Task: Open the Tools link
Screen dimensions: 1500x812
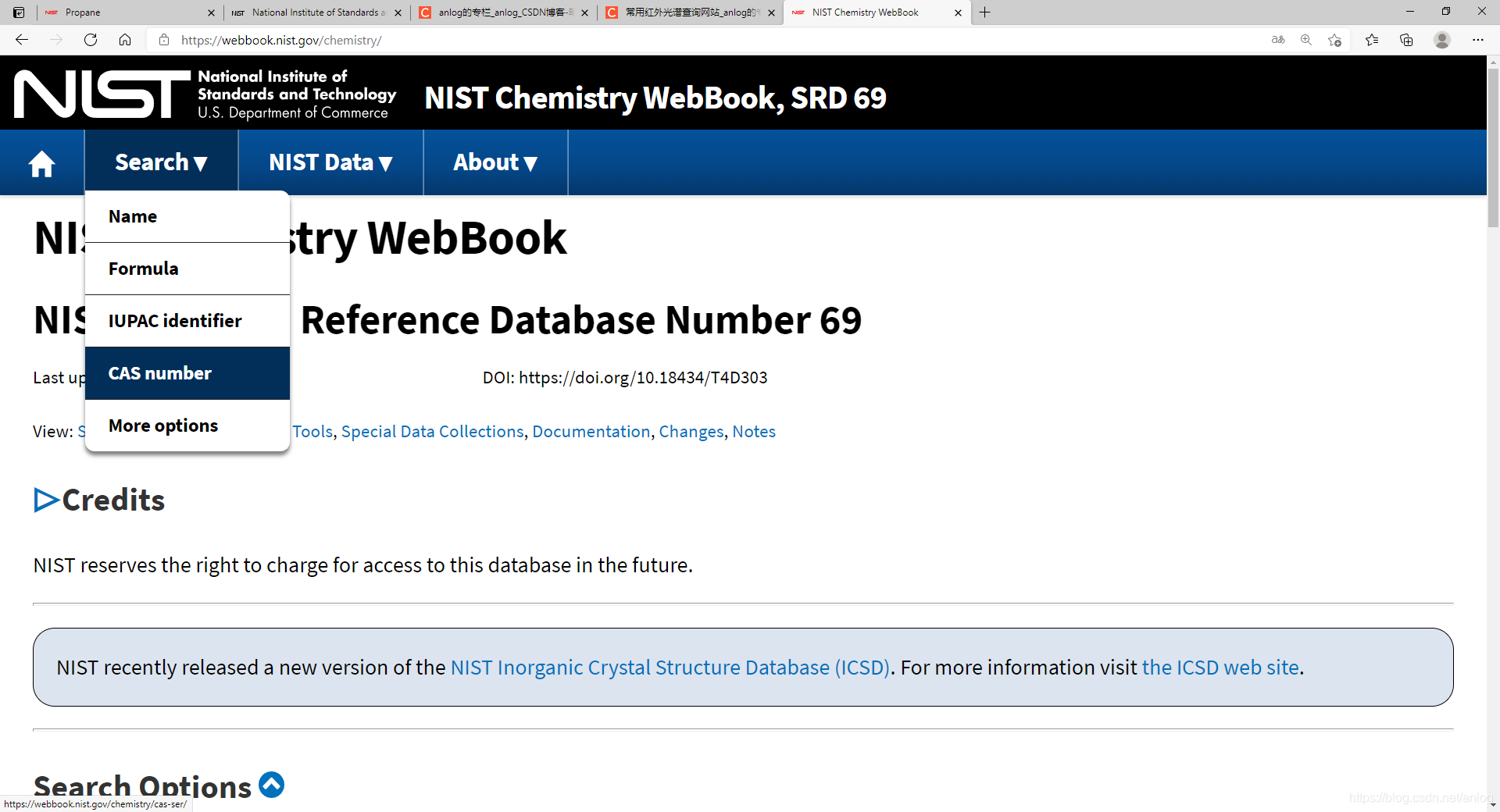Action: point(312,432)
